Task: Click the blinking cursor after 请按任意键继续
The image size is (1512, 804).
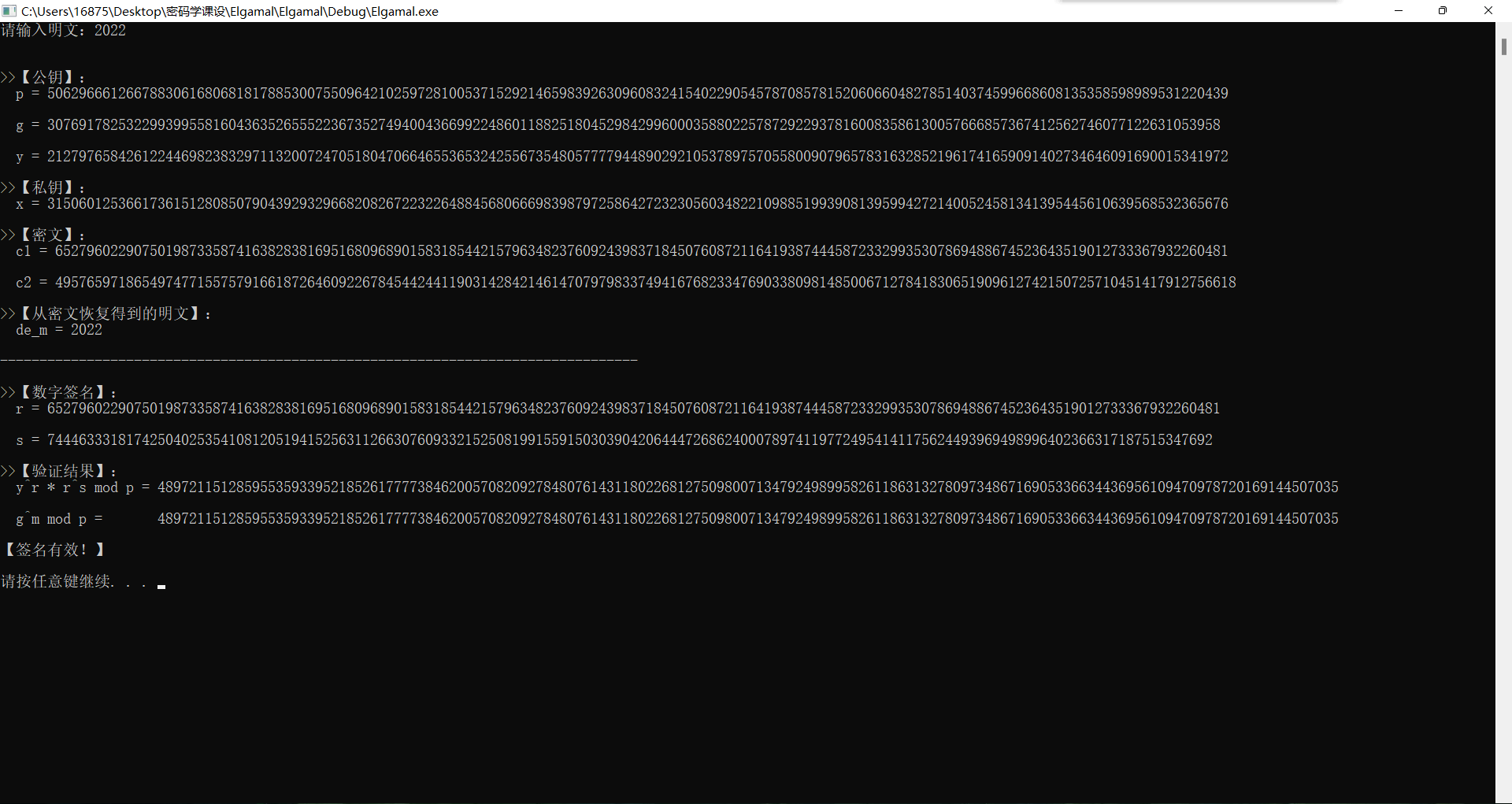Action: (x=161, y=586)
